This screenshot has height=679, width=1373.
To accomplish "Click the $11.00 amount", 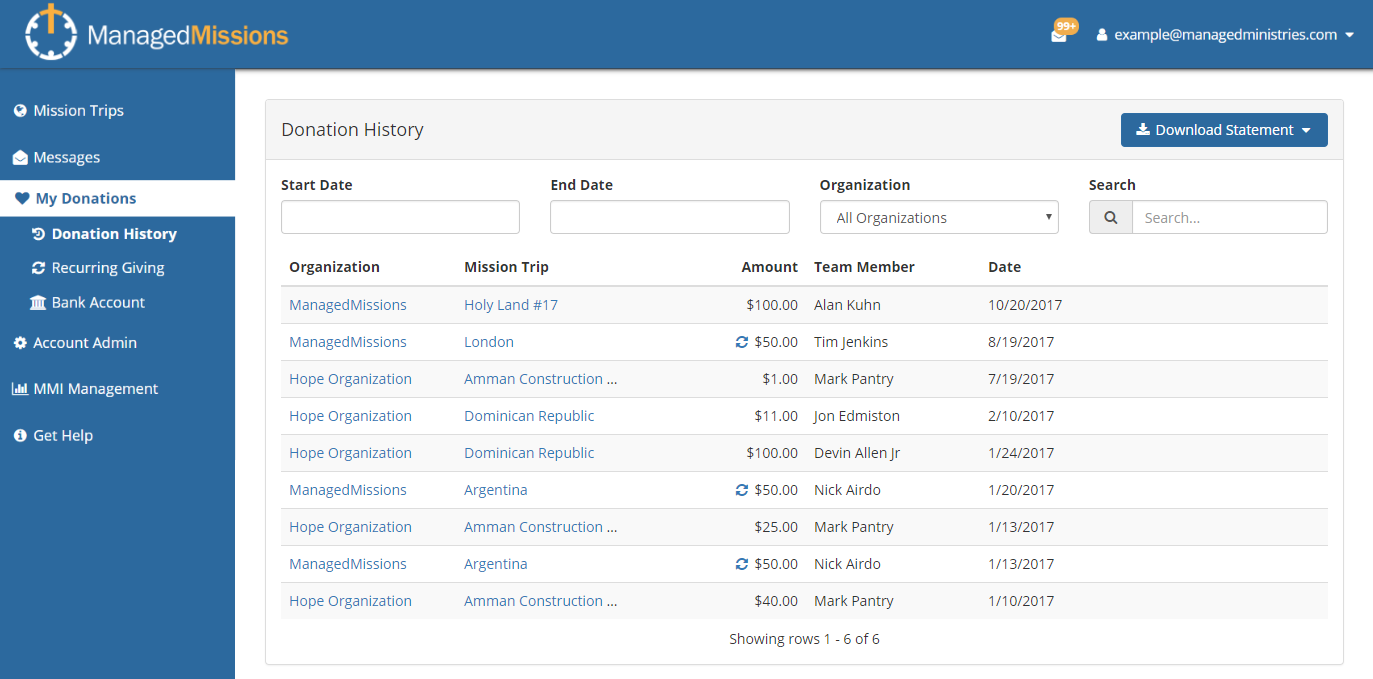I will [x=776, y=416].
